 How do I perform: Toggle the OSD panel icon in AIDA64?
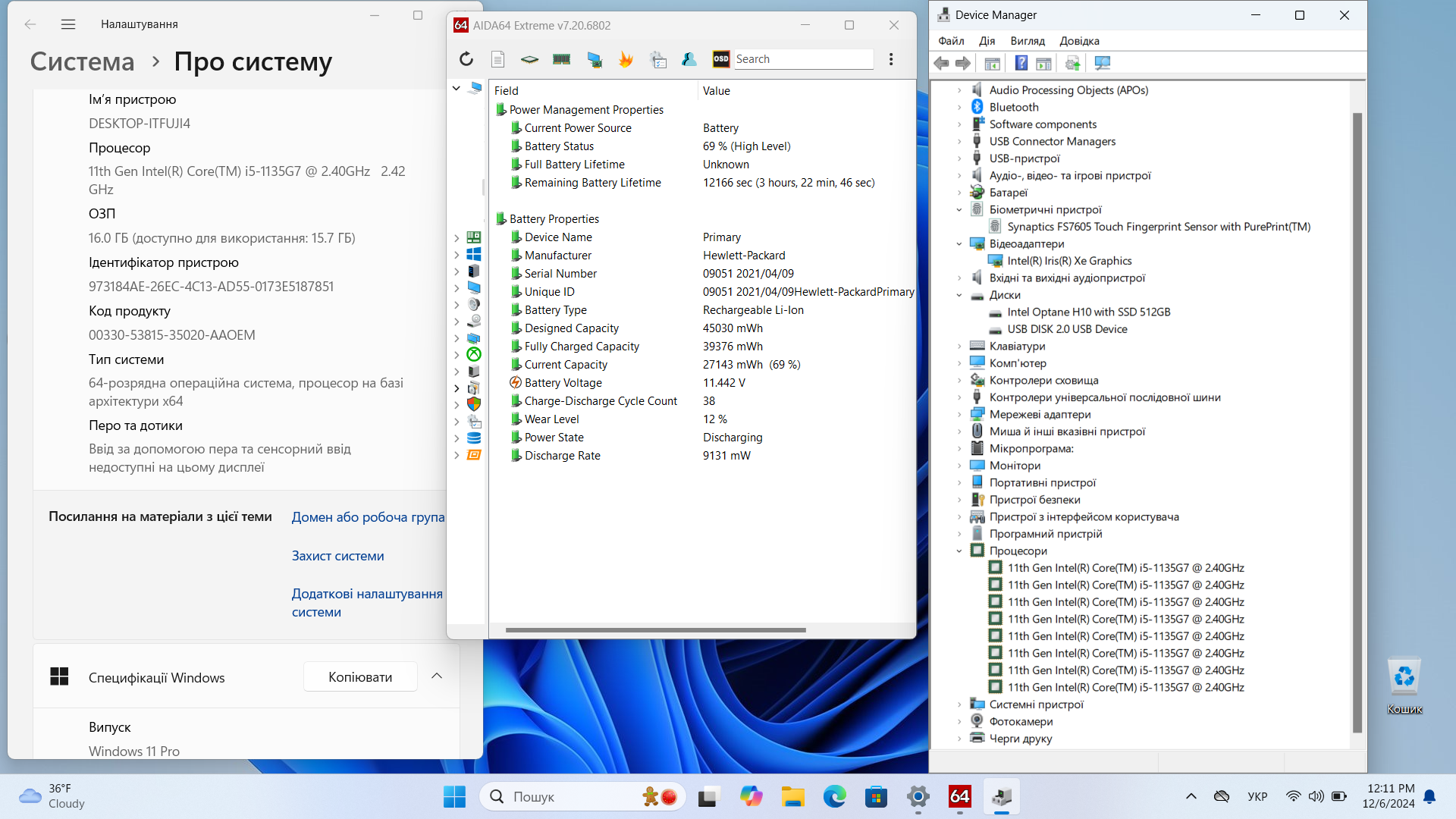pos(721,59)
